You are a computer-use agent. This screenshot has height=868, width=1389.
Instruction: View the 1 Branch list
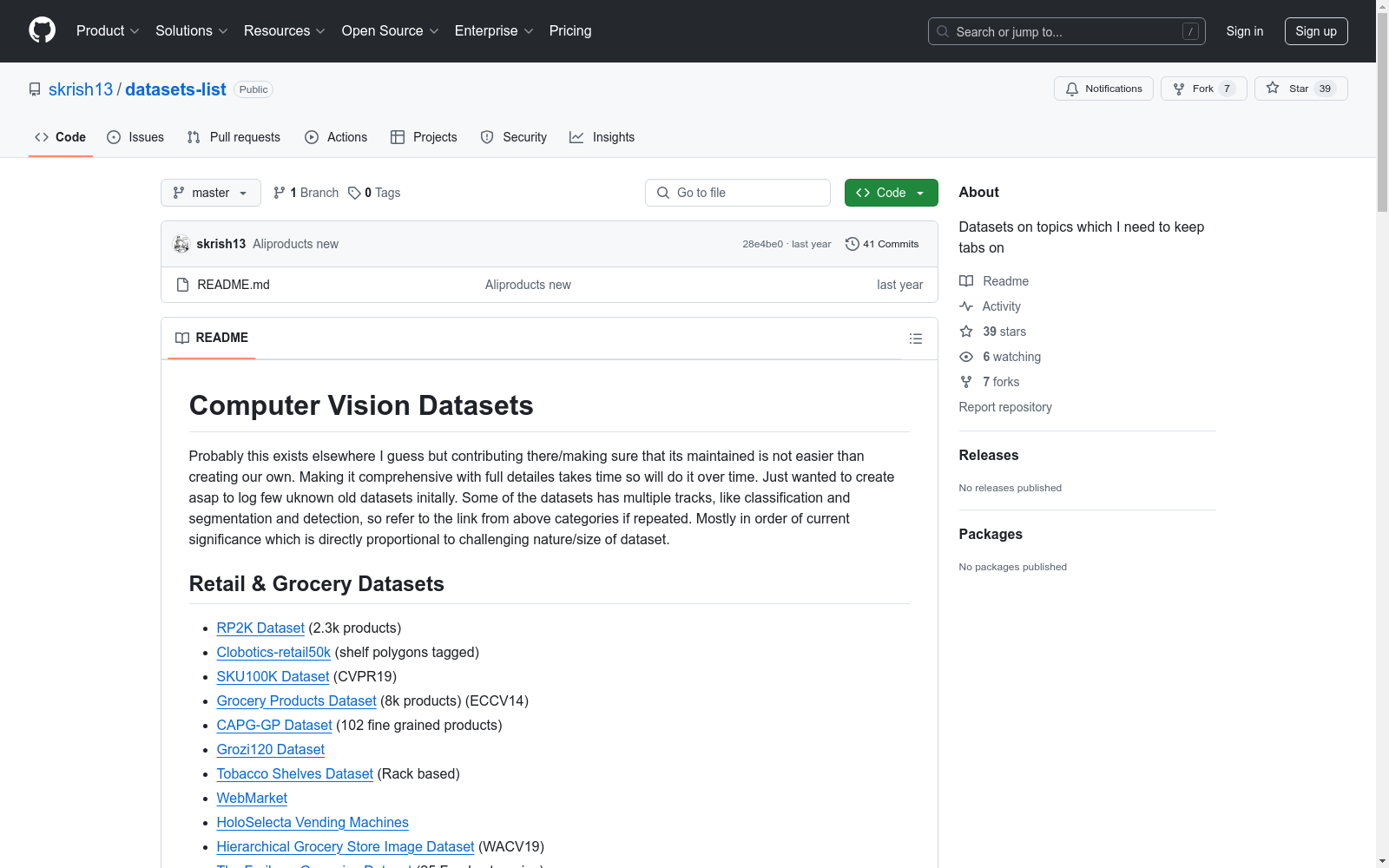[x=306, y=193]
